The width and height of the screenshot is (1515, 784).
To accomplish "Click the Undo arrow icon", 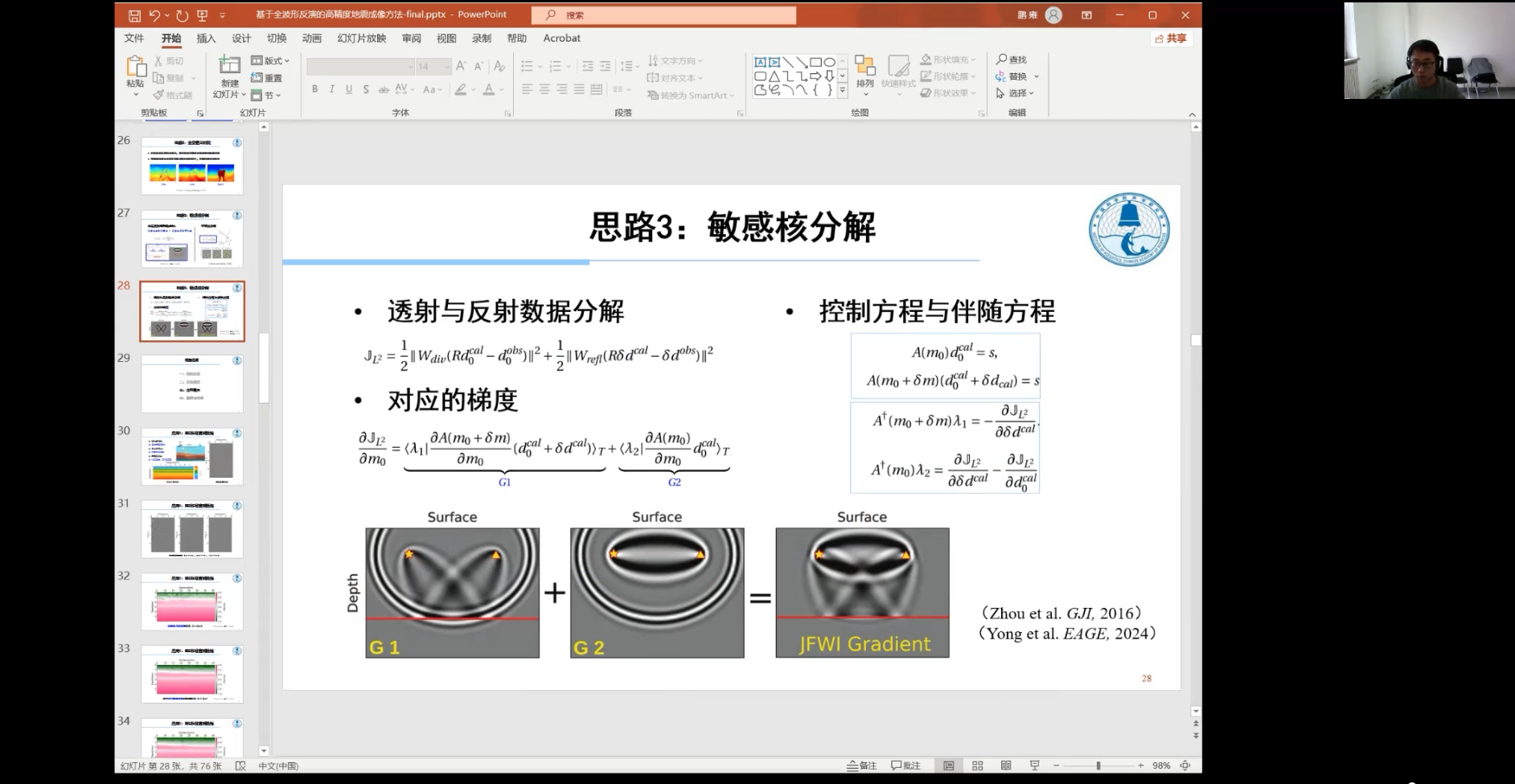I will [x=154, y=15].
